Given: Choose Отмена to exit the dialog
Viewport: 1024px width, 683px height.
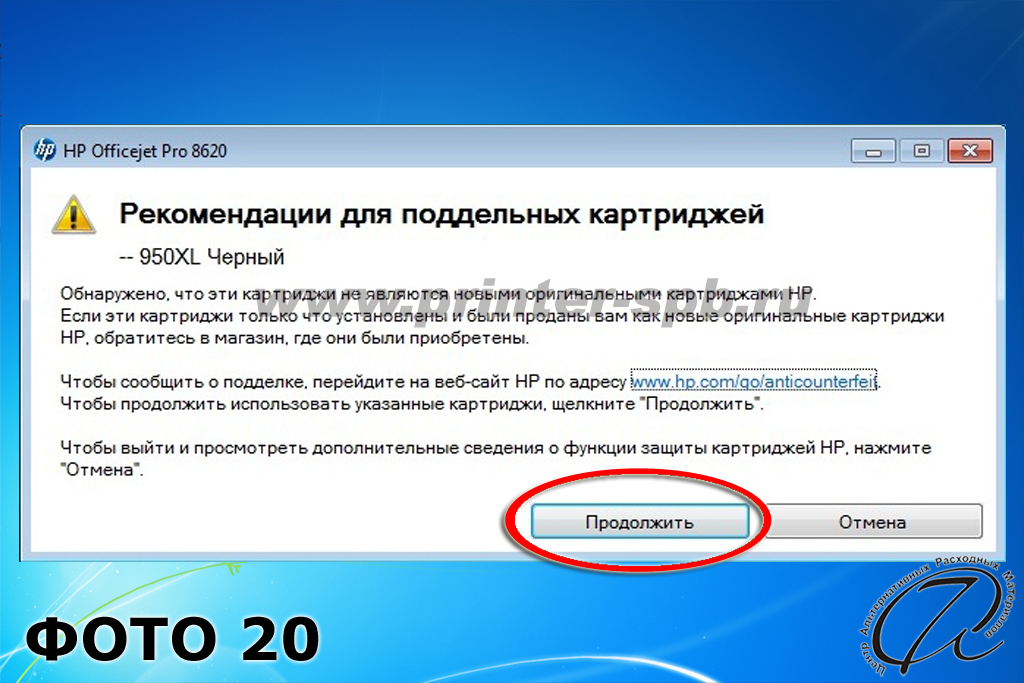Looking at the screenshot, I should click(872, 522).
